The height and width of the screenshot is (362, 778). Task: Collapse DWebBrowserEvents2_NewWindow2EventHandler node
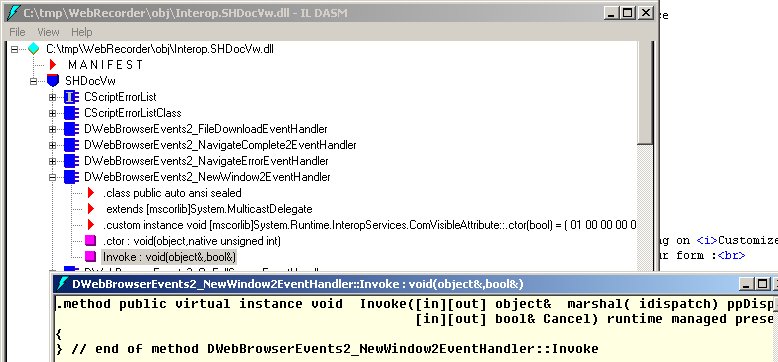tap(52, 177)
